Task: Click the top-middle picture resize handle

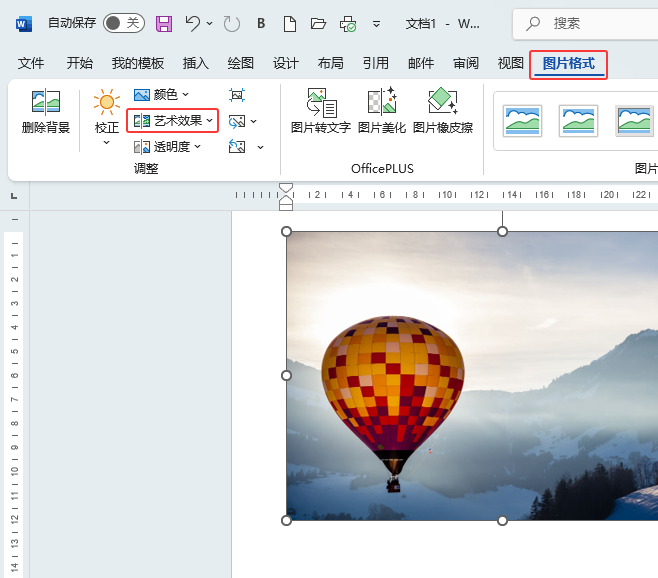Action: click(502, 231)
